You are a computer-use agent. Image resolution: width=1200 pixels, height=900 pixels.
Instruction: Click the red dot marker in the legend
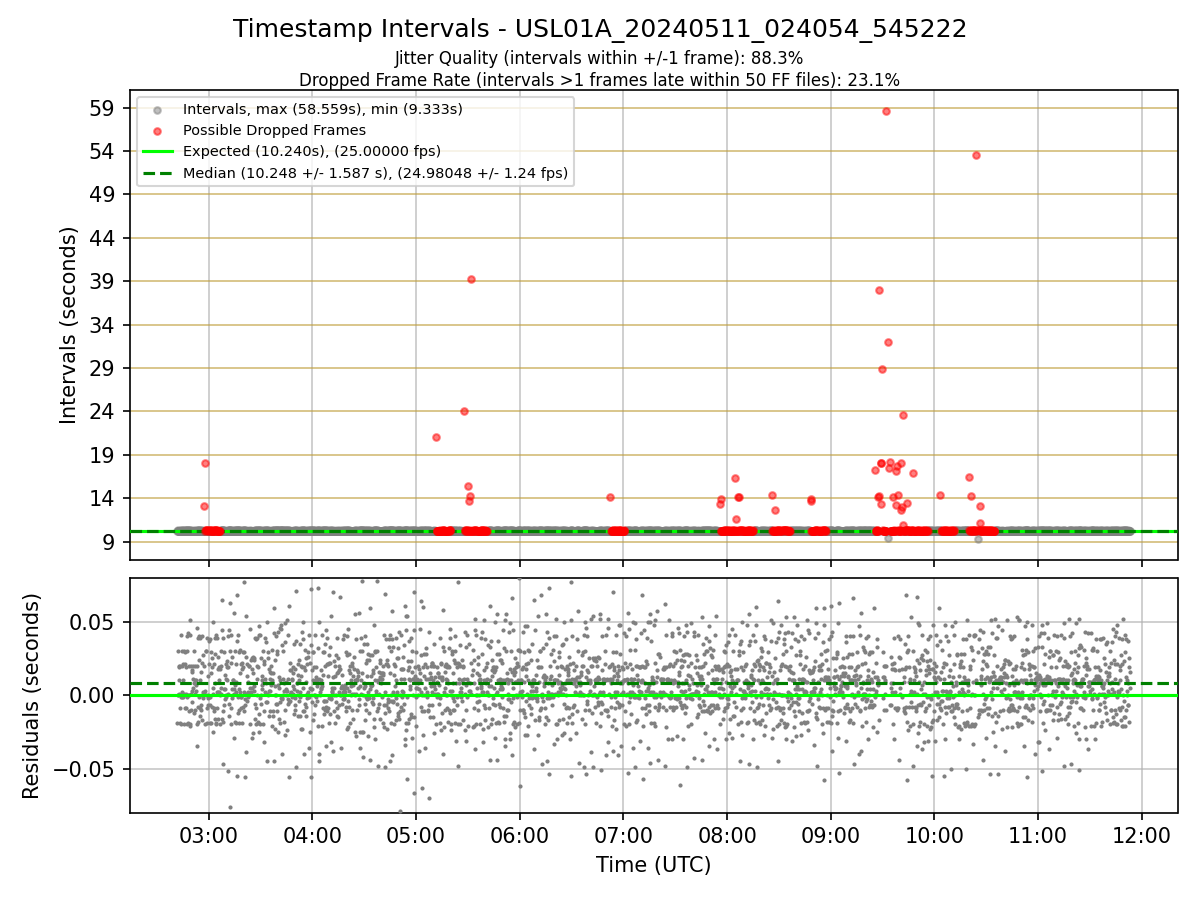[x=157, y=130]
